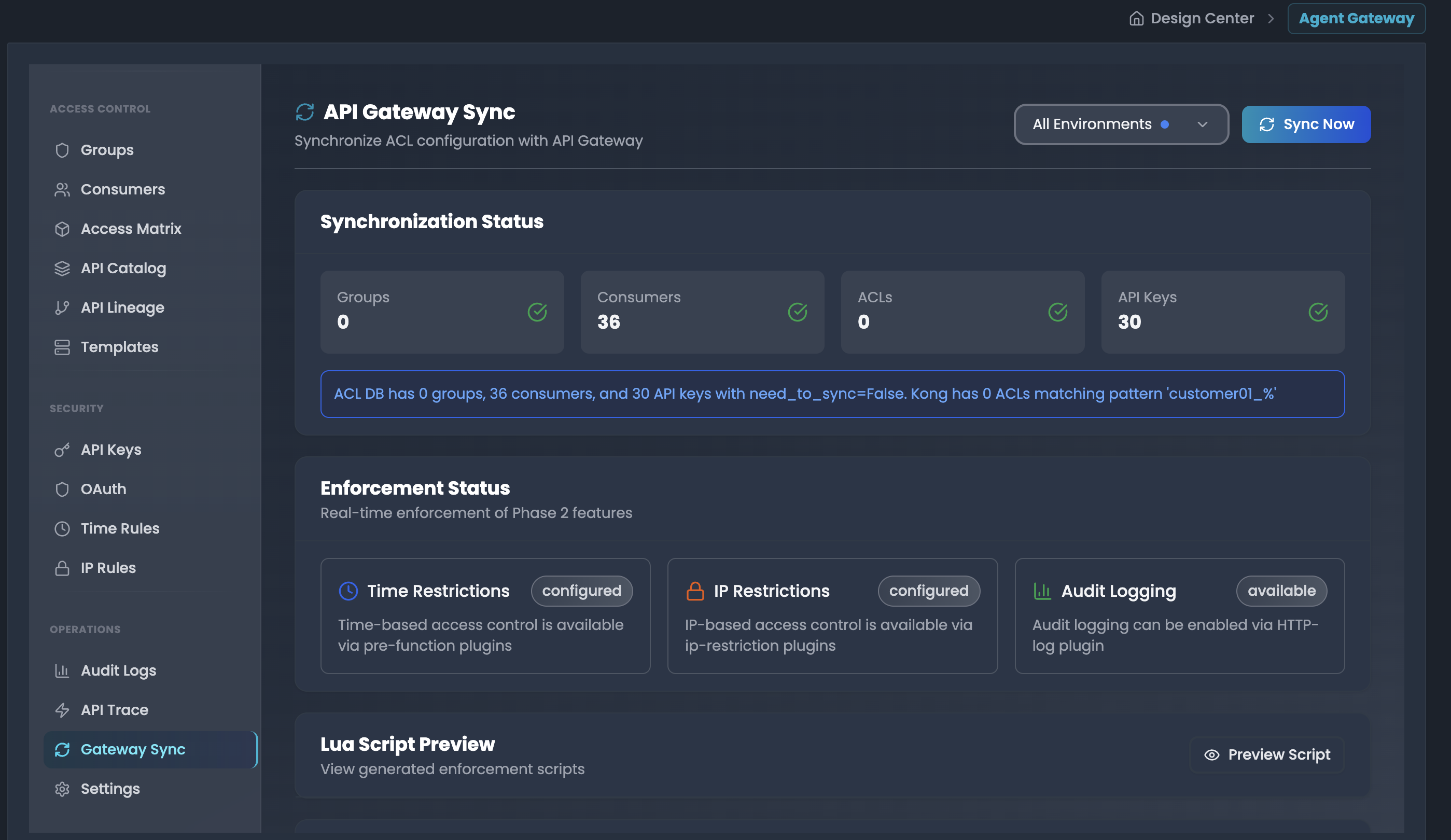Click the API Catalog layers icon

coord(62,268)
